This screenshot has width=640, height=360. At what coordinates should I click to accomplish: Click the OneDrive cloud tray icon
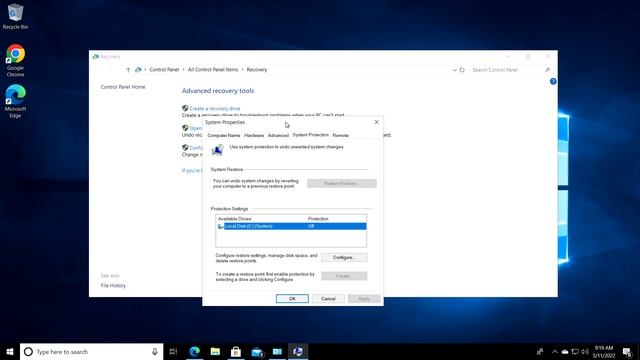click(x=565, y=351)
